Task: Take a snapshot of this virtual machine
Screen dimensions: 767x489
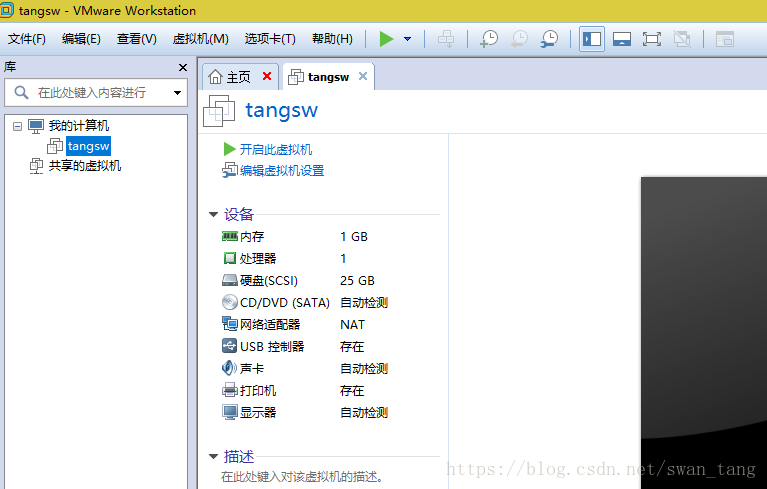Action: pyautogui.click(x=489, y=39)
